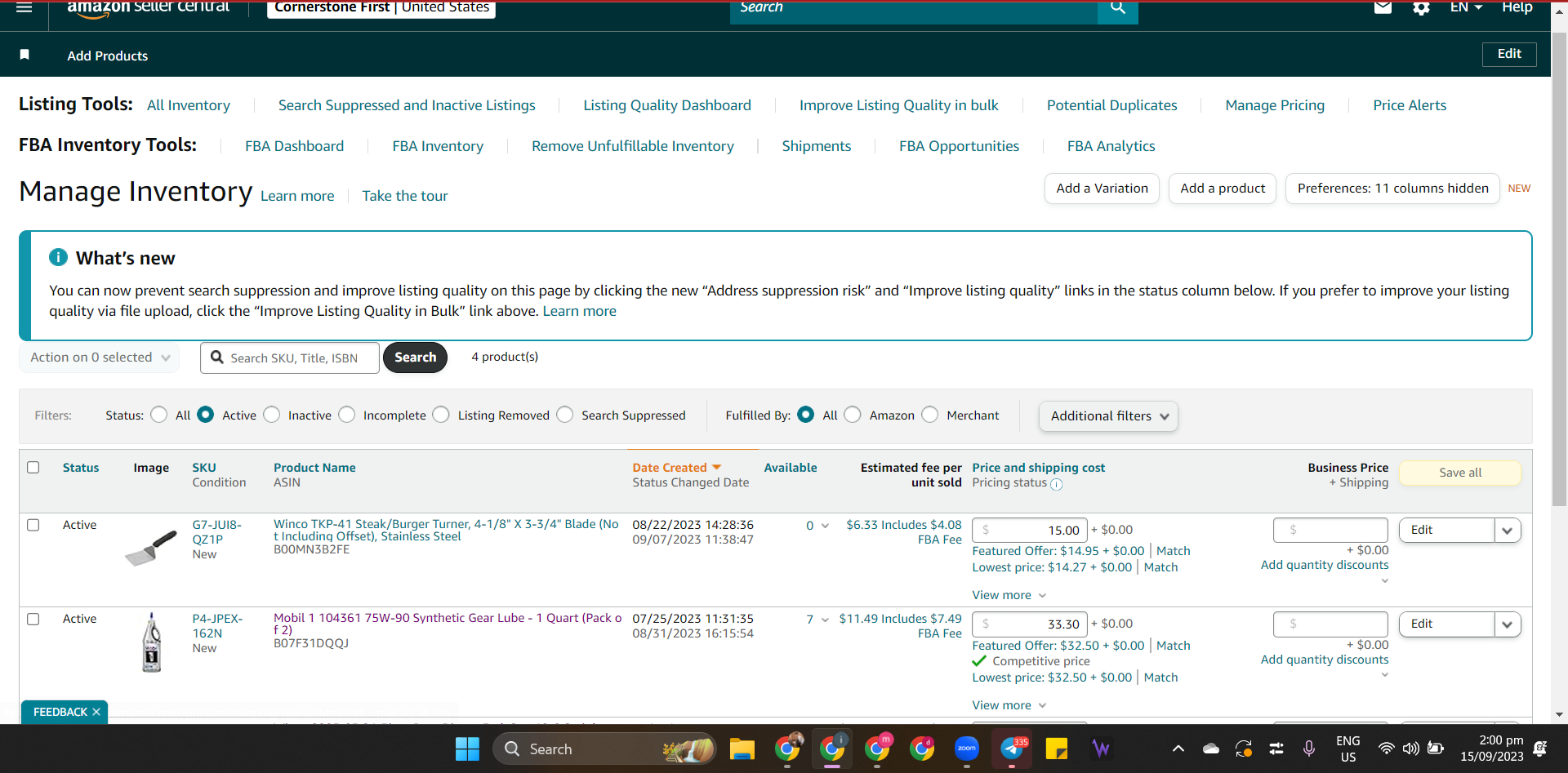
Task: Click the Pricing status info icon
Action: coord(1056,484)
